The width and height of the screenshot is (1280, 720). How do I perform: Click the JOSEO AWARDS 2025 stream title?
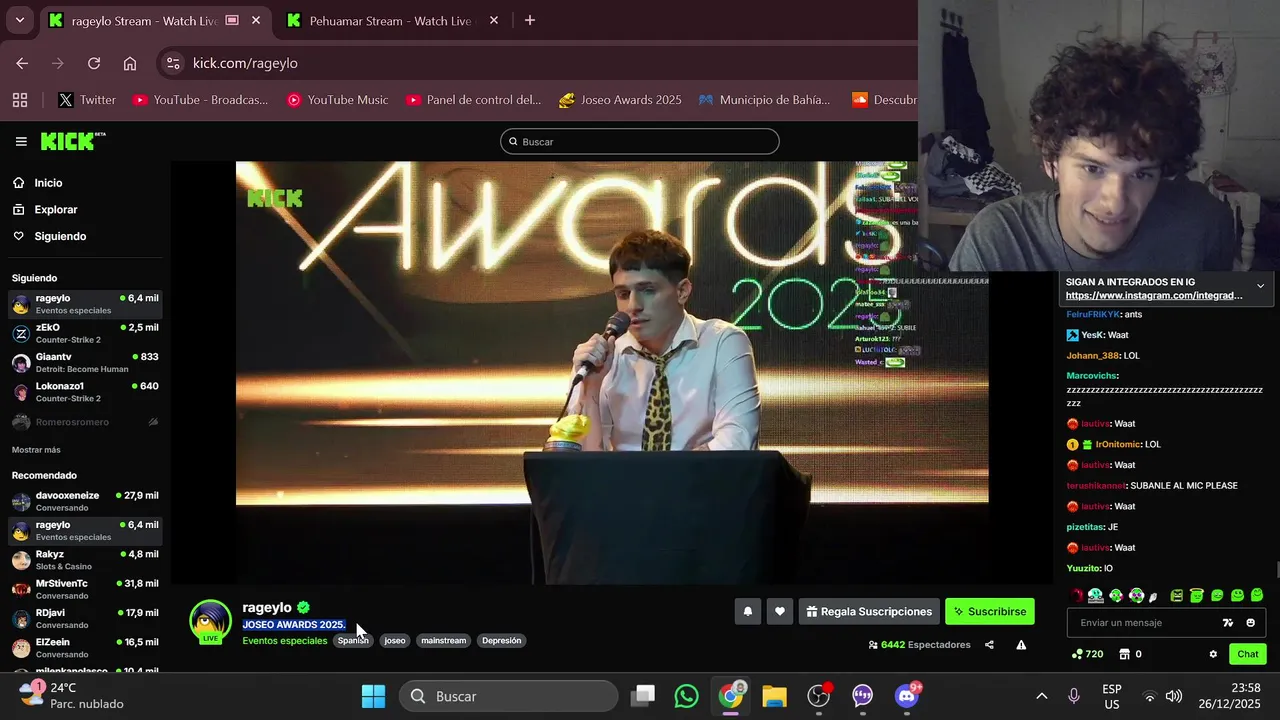coord(294,625)
